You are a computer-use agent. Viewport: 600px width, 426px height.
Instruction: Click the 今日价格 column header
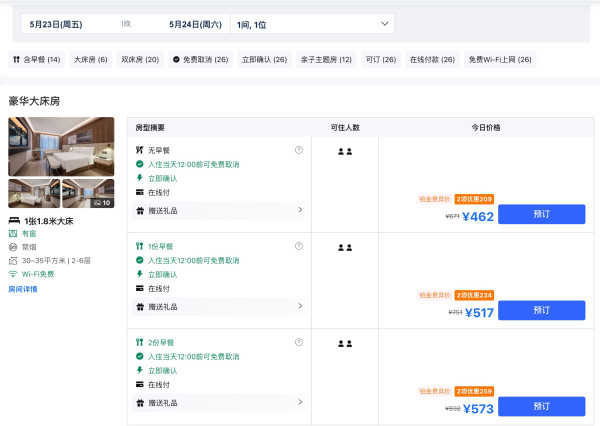(486, 127)
